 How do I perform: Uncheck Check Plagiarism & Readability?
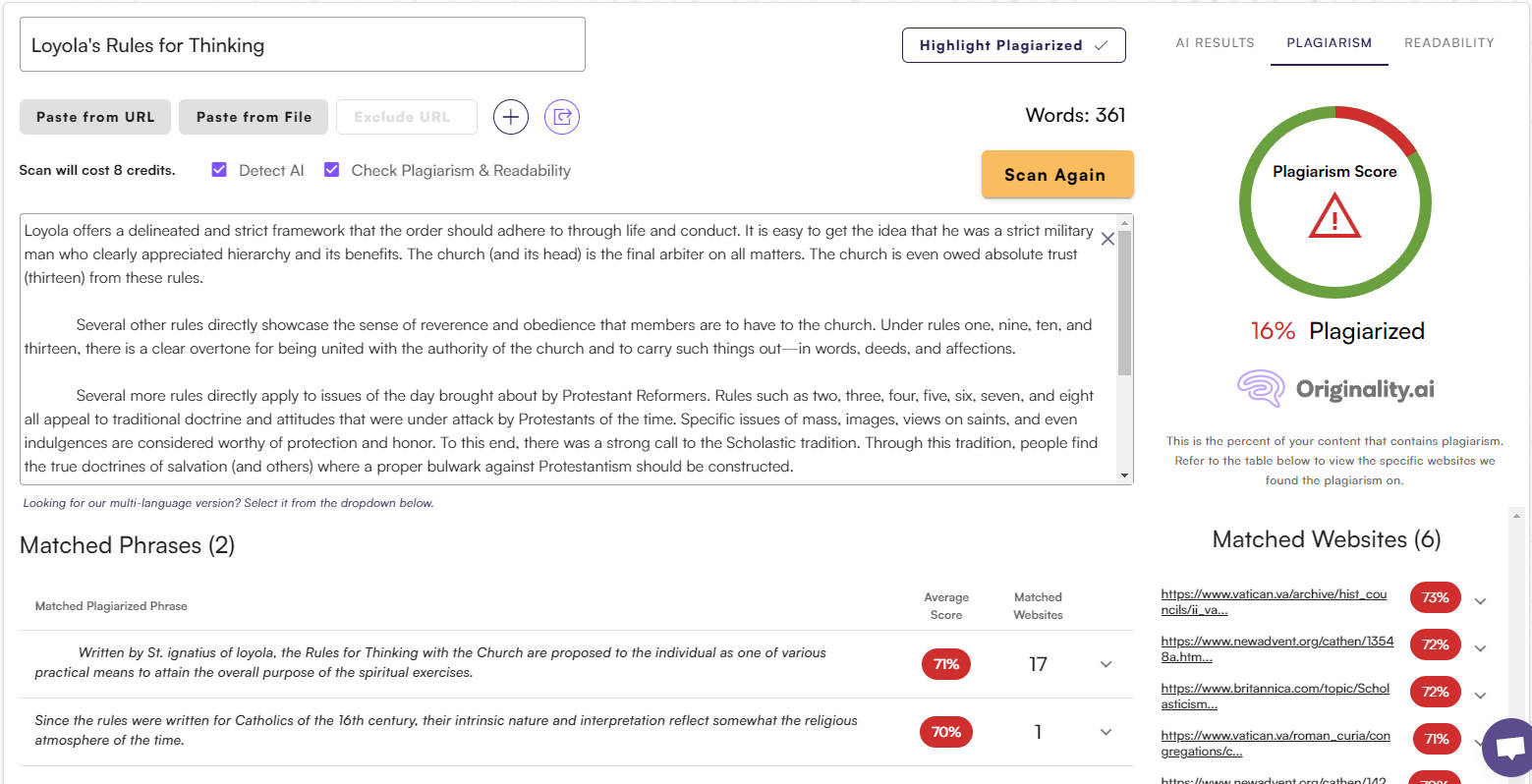[332, 169]
